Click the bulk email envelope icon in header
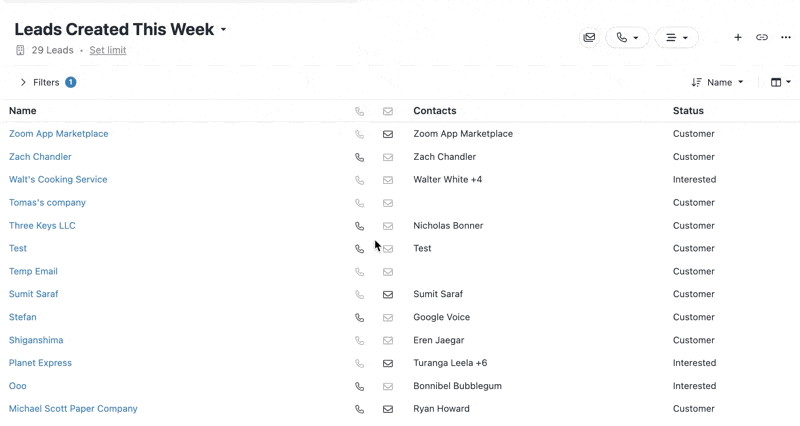The height and width of the screenshot is (426, 800). tap(589, 37)
